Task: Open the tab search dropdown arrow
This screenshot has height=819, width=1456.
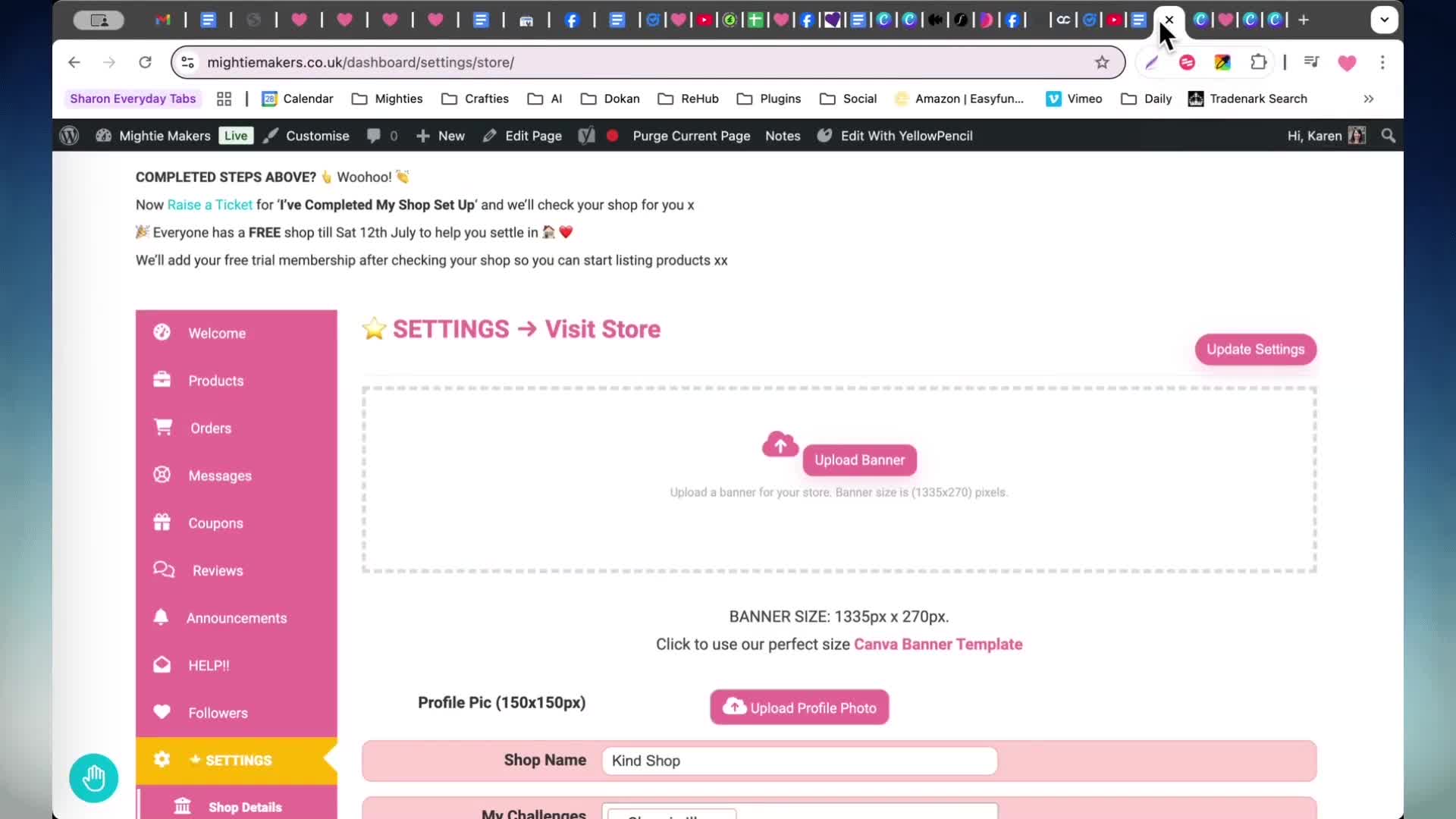Action: pyautogui.click(x=1384, y=20)
